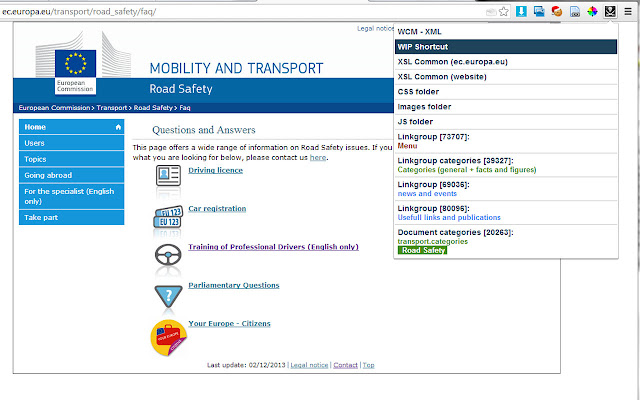Screen dimensions: 640x400
Task: Open Categories (general + facts and figures)
Action: (x=467, y=170)
